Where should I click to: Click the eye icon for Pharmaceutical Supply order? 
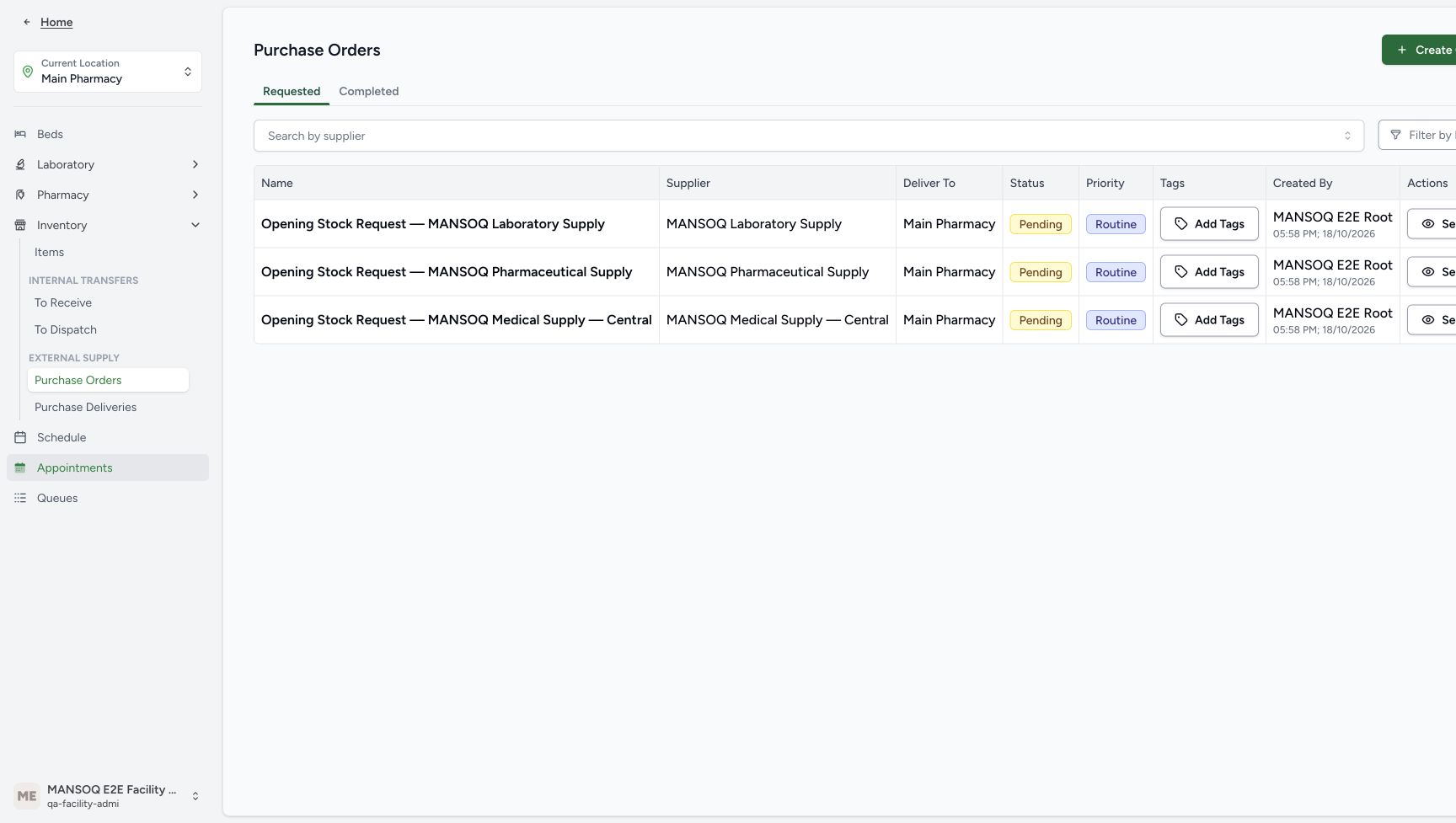click(1428, 272)
